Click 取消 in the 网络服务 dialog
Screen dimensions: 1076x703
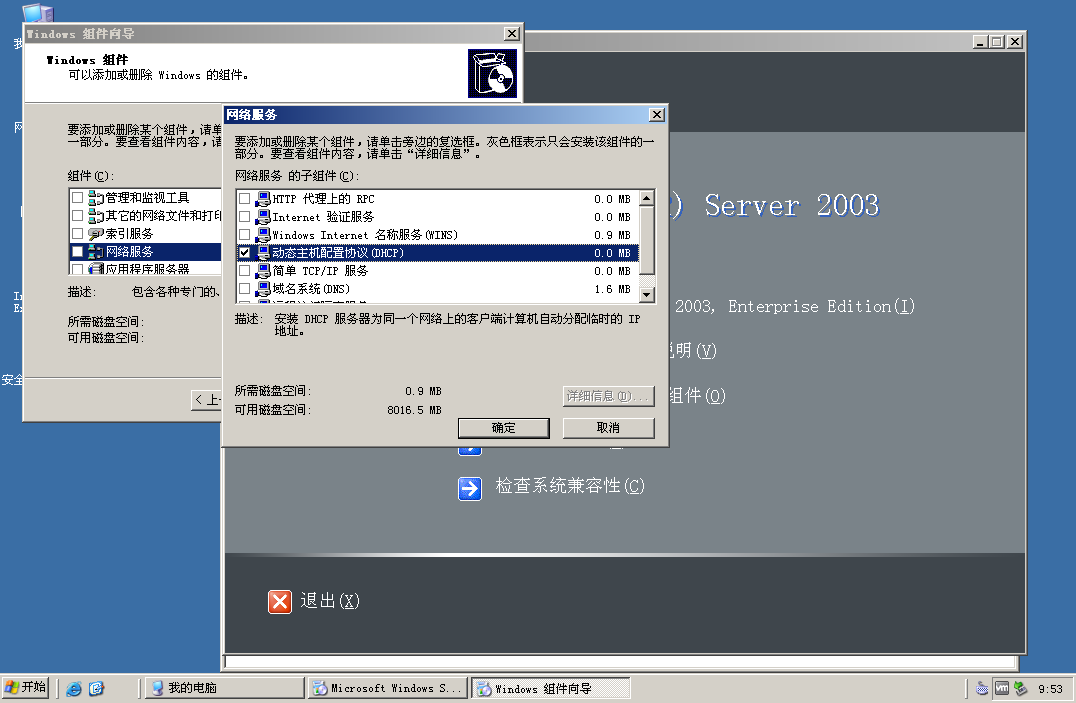(609, 428)
